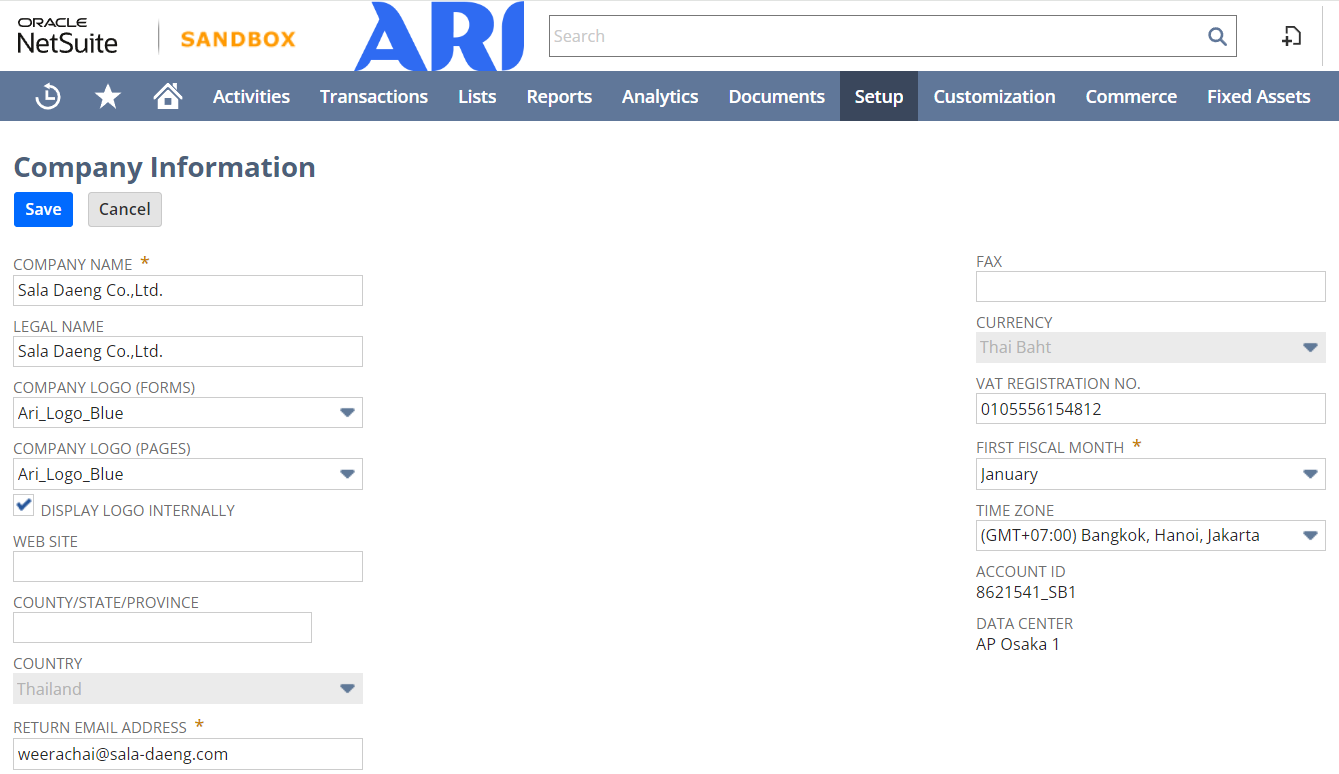The width and height of the screenshot is (1339, 774).
Task: Go to the Home house icon
Action: click(168, 96)
